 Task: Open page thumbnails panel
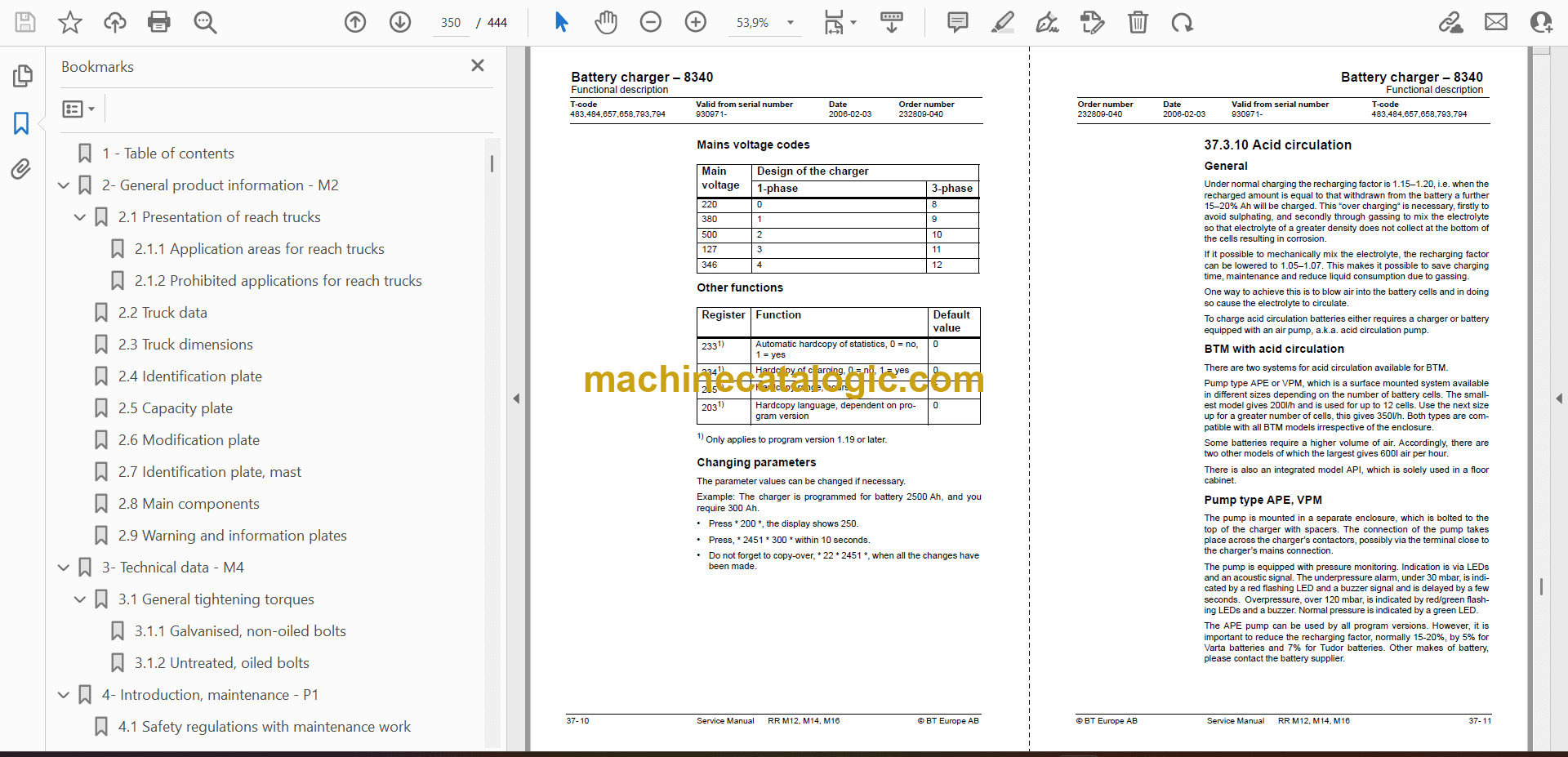(22, 76)
